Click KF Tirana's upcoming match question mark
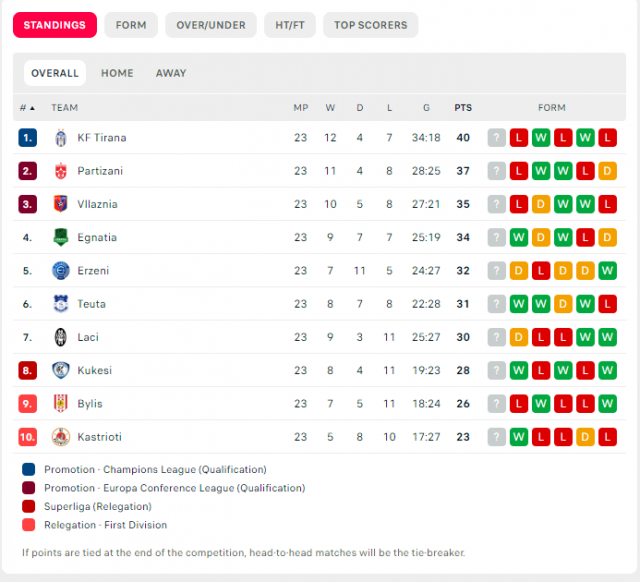The width and height of the screenshot is (640, 582). (496, 138)
